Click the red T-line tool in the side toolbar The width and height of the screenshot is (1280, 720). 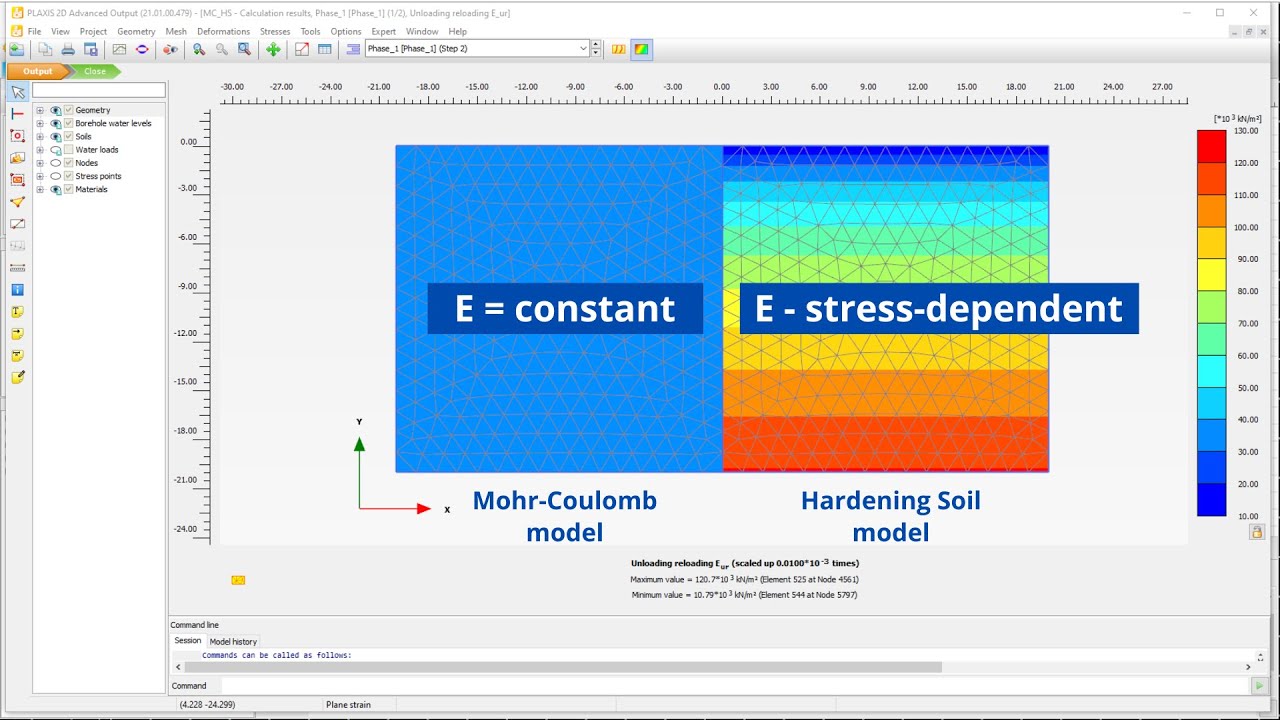coord(17,114)
